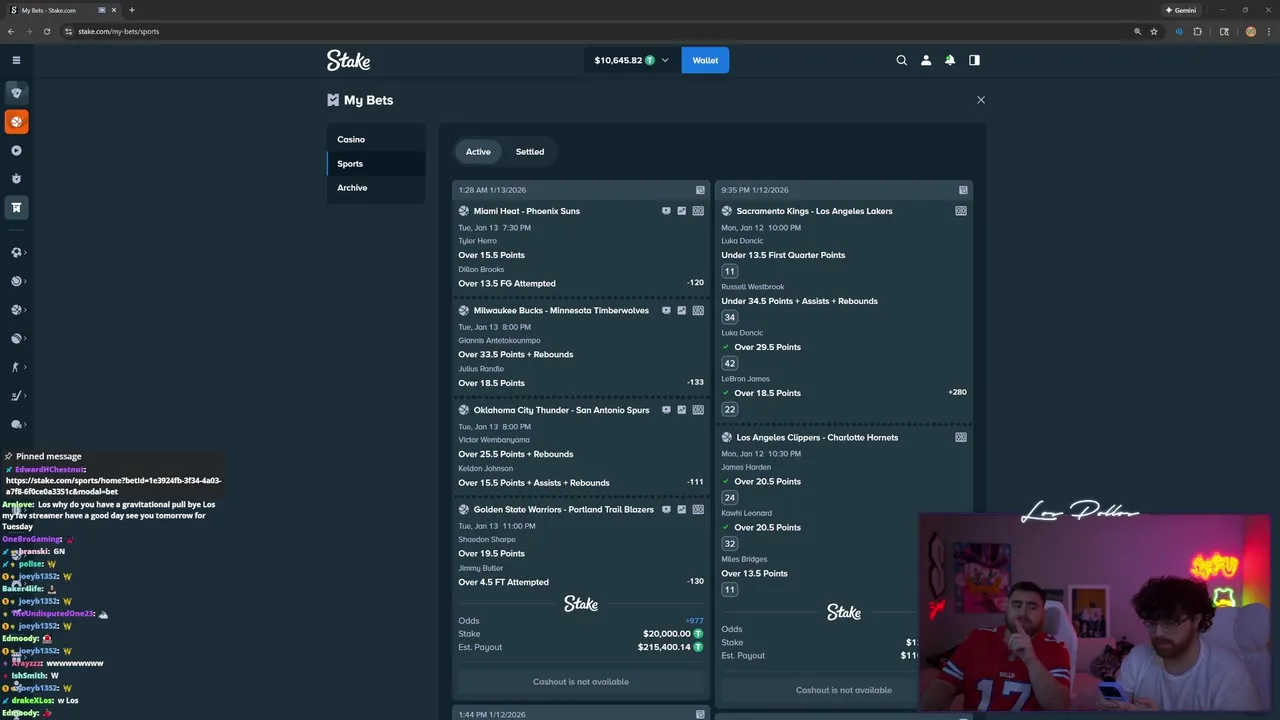Open Oklahoma City Thunder - San Antonio Spurs match
The image size is (1280, 720).
click(x=561, y=410)
